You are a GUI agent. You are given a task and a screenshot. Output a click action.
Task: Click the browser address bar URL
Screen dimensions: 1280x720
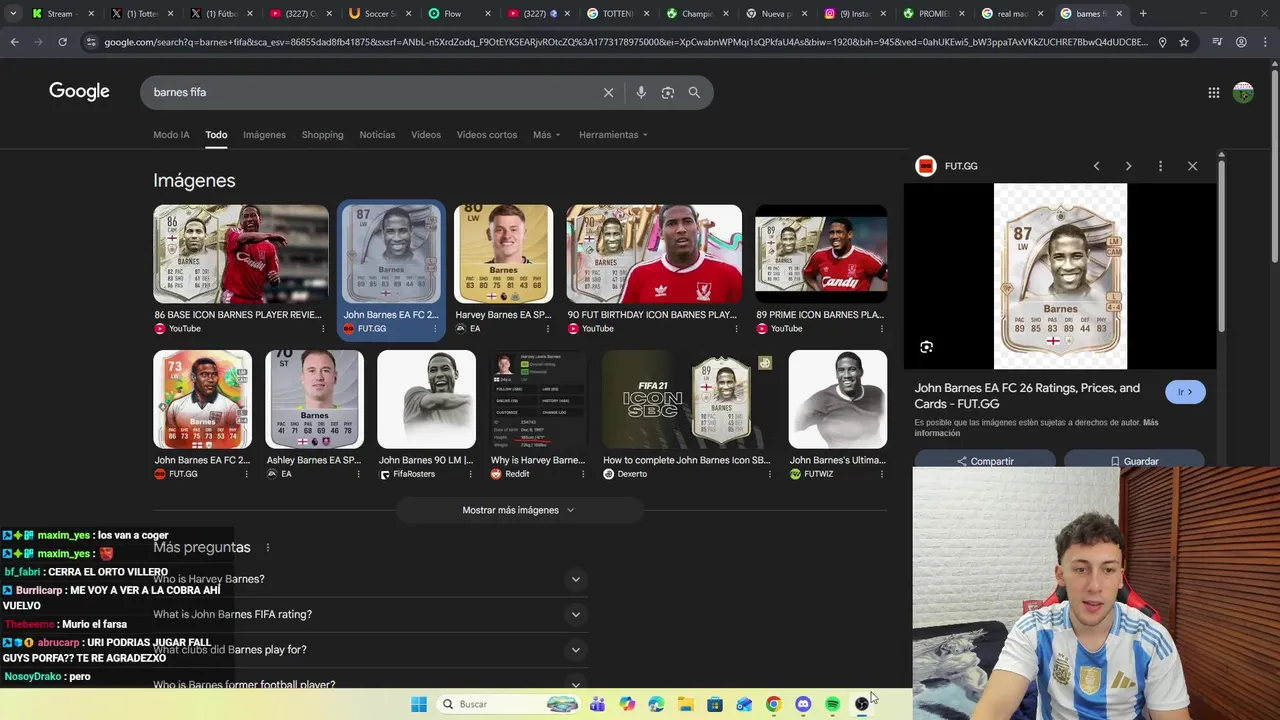tap(625, 42)
